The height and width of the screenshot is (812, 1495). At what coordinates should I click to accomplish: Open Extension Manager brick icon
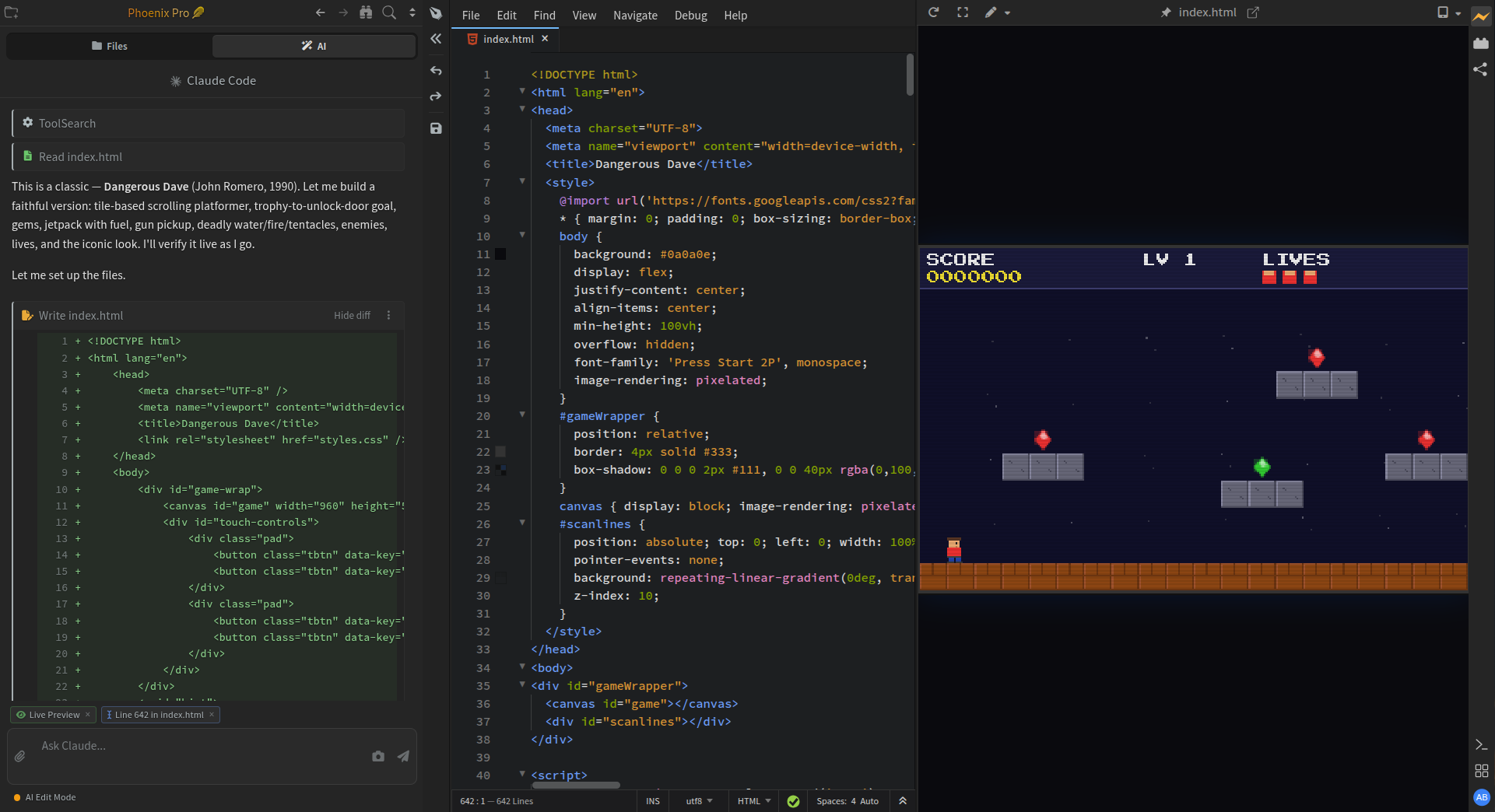(1481, 44)
